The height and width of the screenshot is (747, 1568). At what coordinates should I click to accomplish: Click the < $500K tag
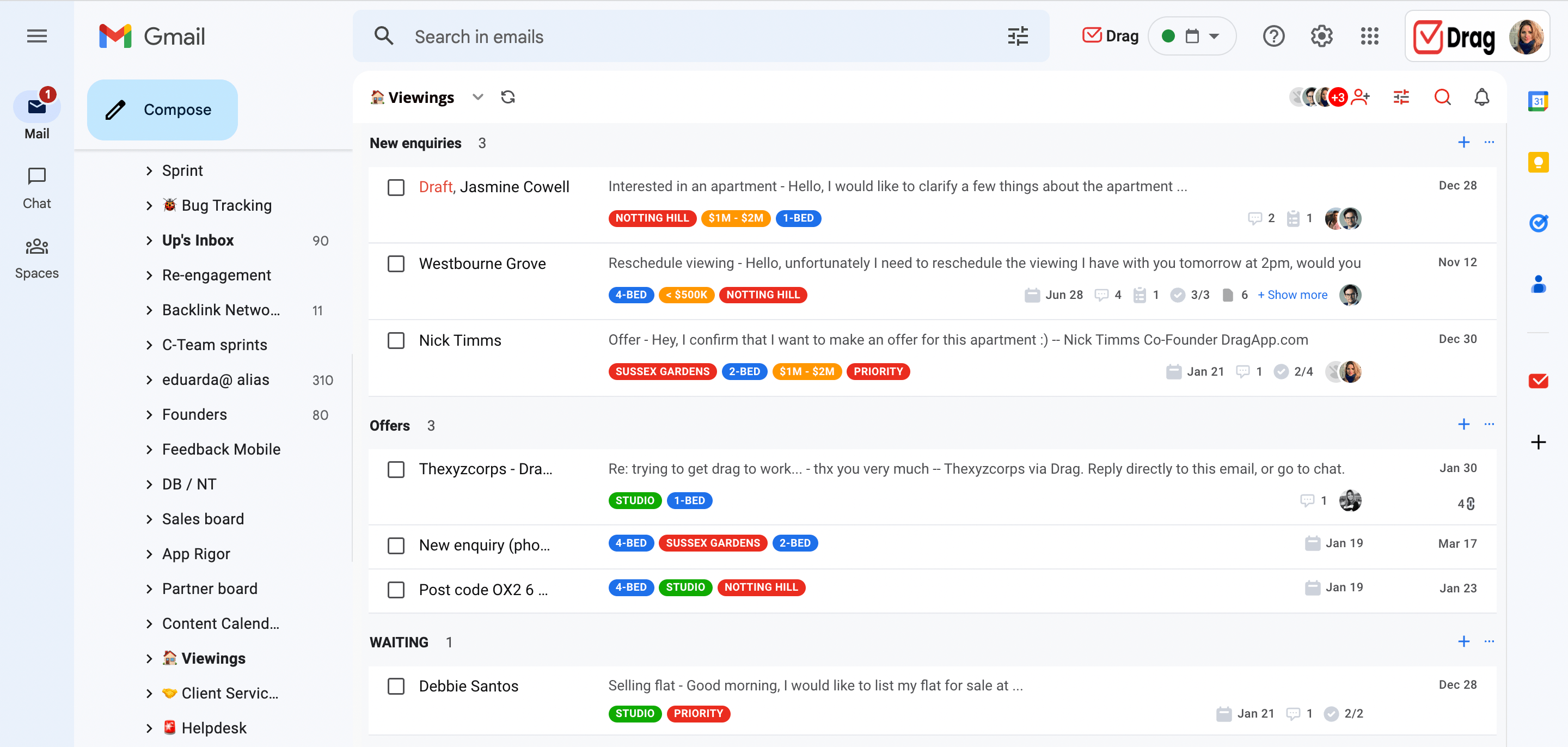pyautogui.click(x=686, y=295)
